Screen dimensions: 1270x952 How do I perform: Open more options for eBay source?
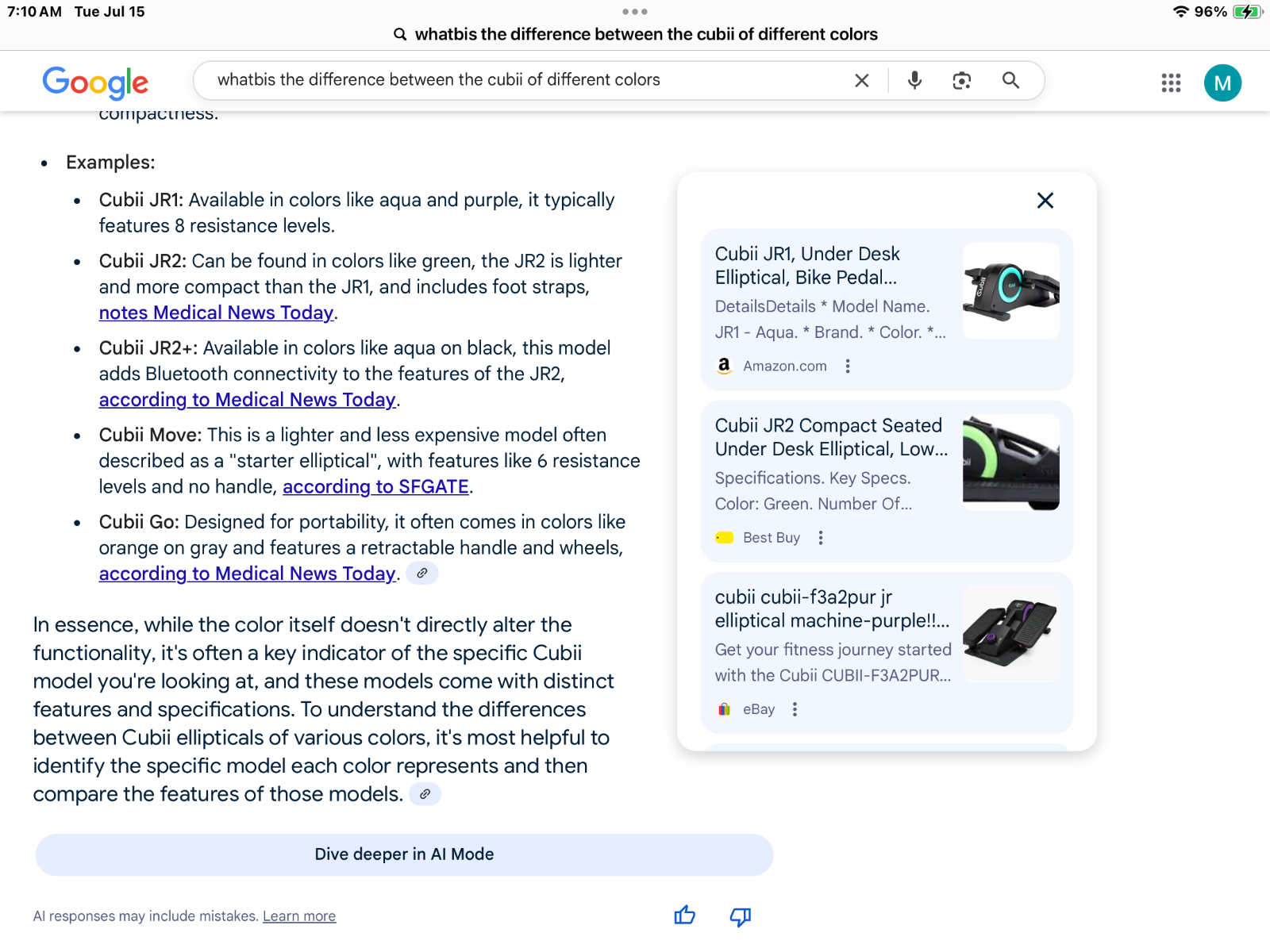click(795, 709)
